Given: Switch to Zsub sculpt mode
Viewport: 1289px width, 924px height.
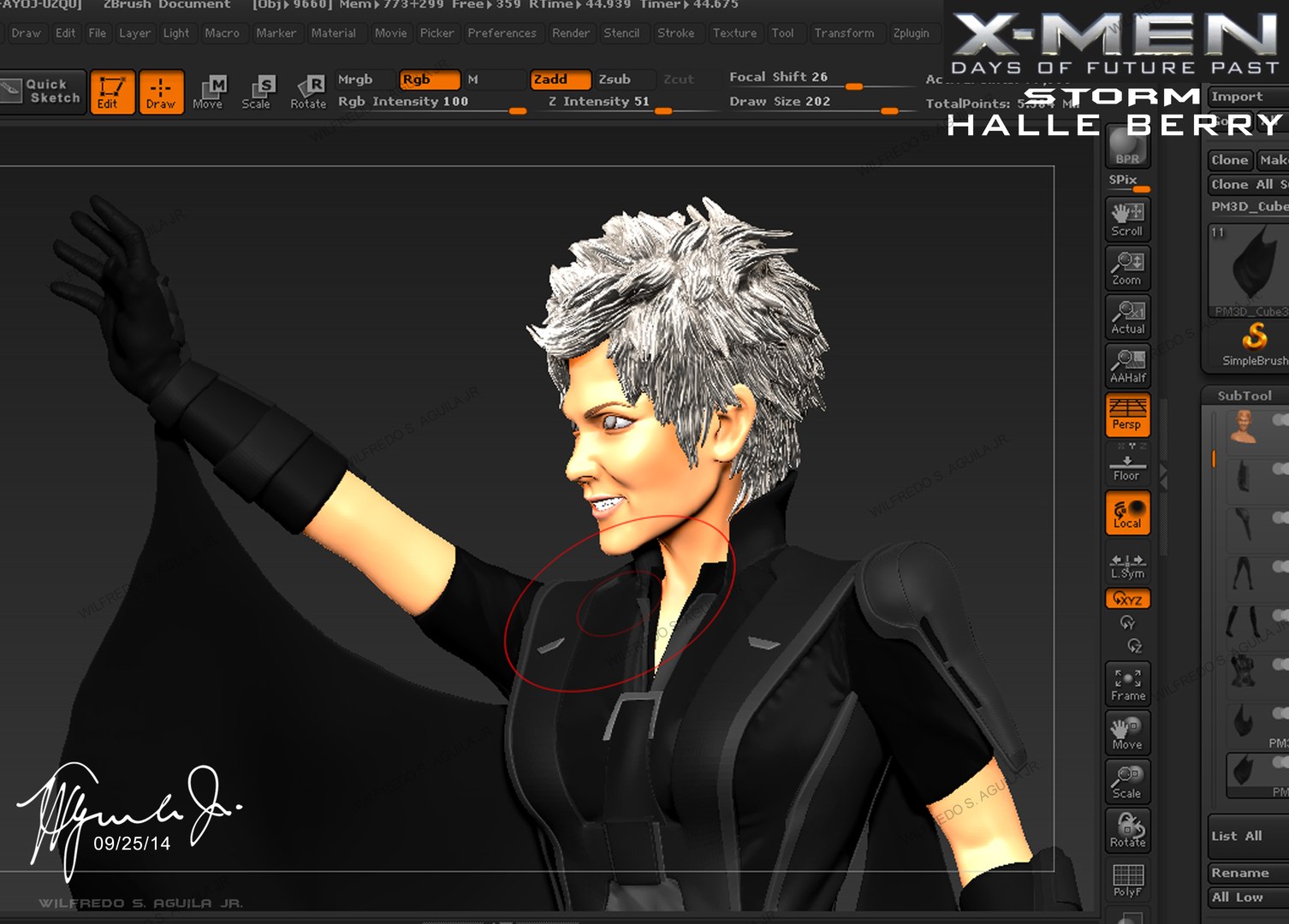Looking at the screenshot, I should [625, 79].
